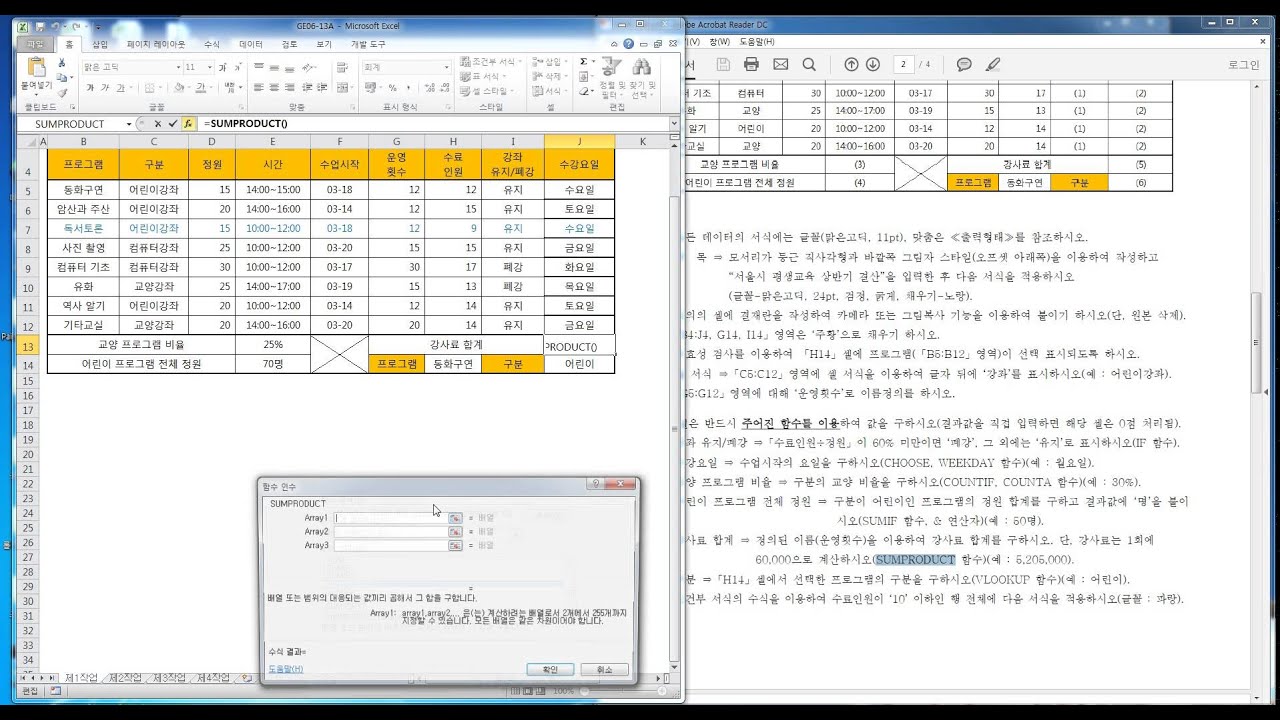The image size is (1280, 720).
Task: Click the percent style icon
Action: 392,88
